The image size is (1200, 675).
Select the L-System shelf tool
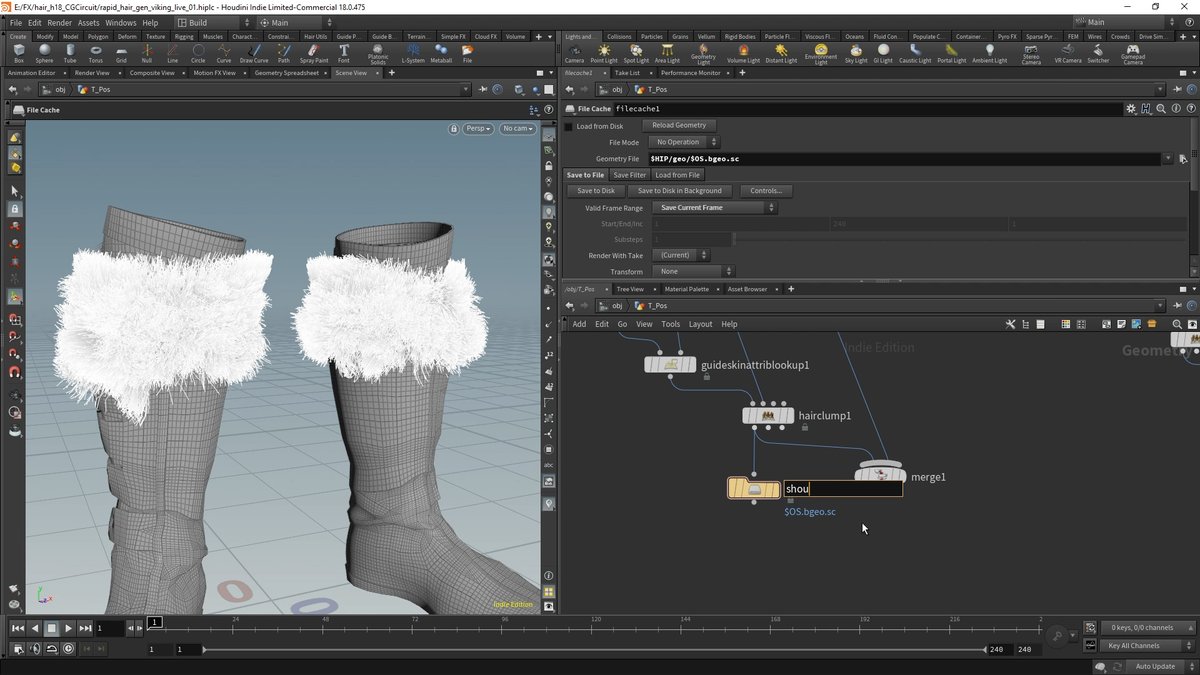[412, 52]
